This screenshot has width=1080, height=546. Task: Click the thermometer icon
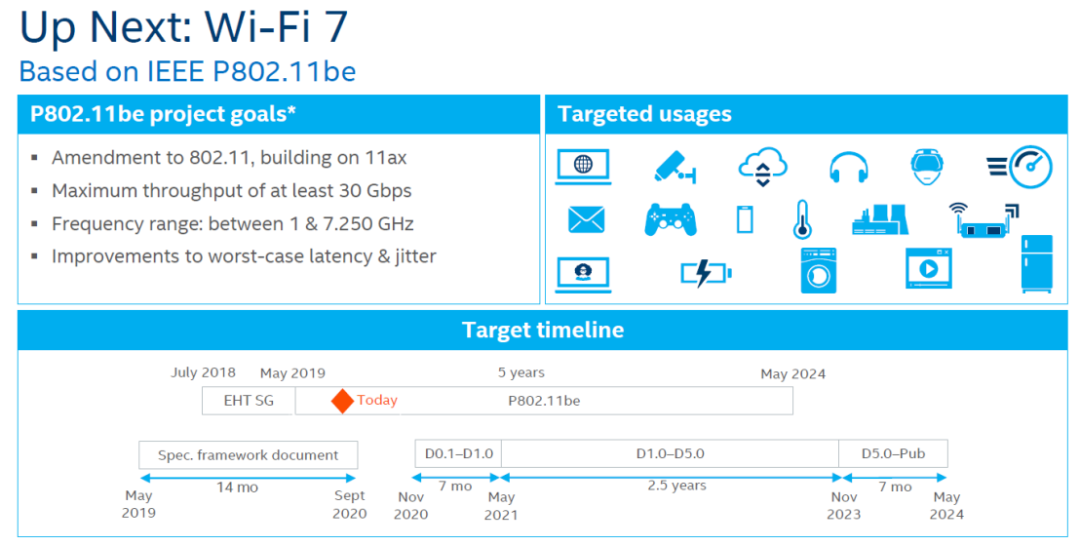(x=801, y=219)
